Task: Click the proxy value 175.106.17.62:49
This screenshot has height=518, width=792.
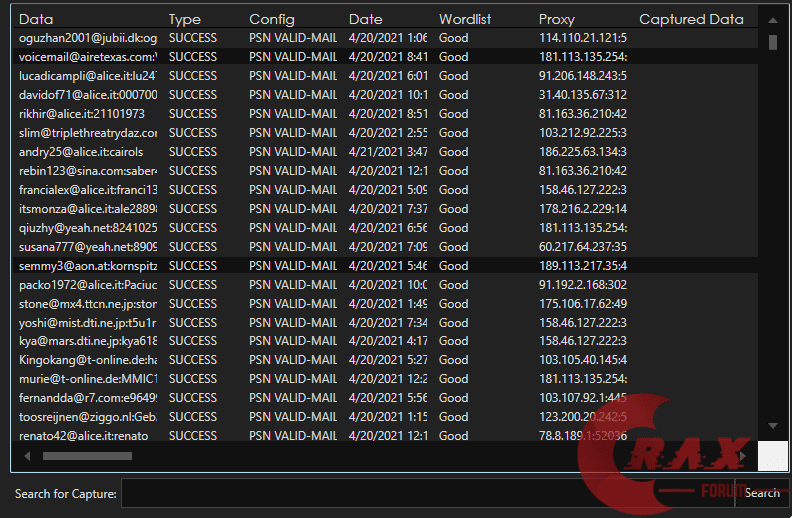Action: click(582, 304)
